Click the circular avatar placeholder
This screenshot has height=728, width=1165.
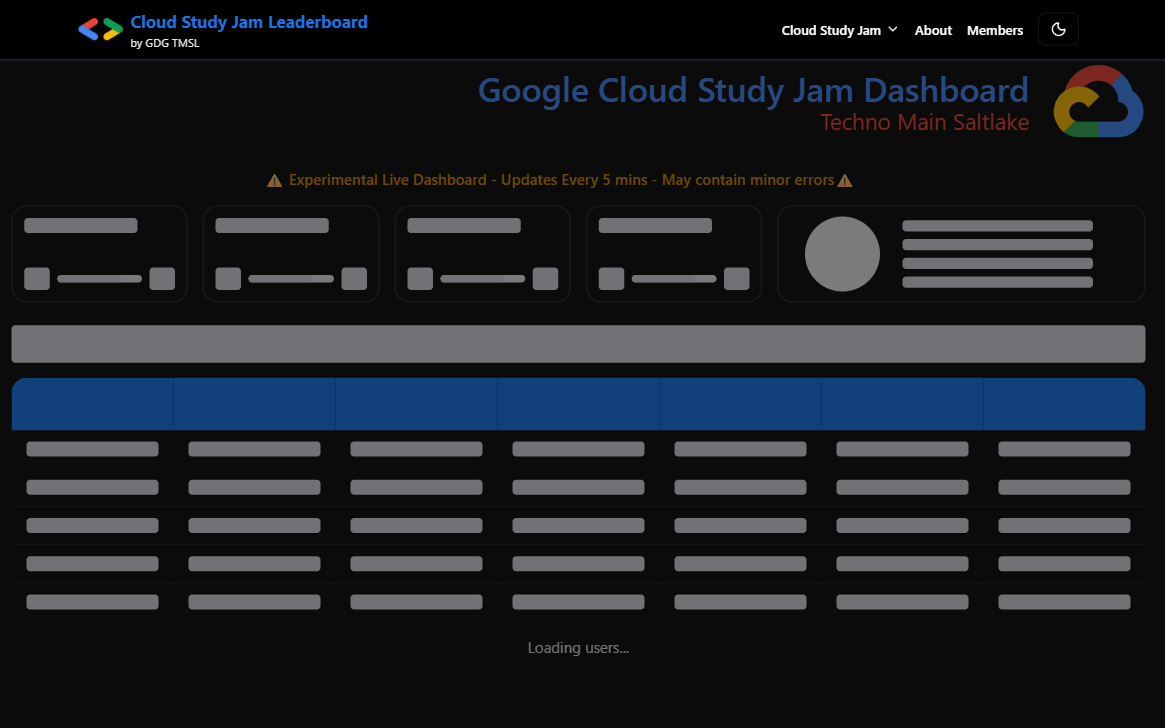click(x=842, y=254)
